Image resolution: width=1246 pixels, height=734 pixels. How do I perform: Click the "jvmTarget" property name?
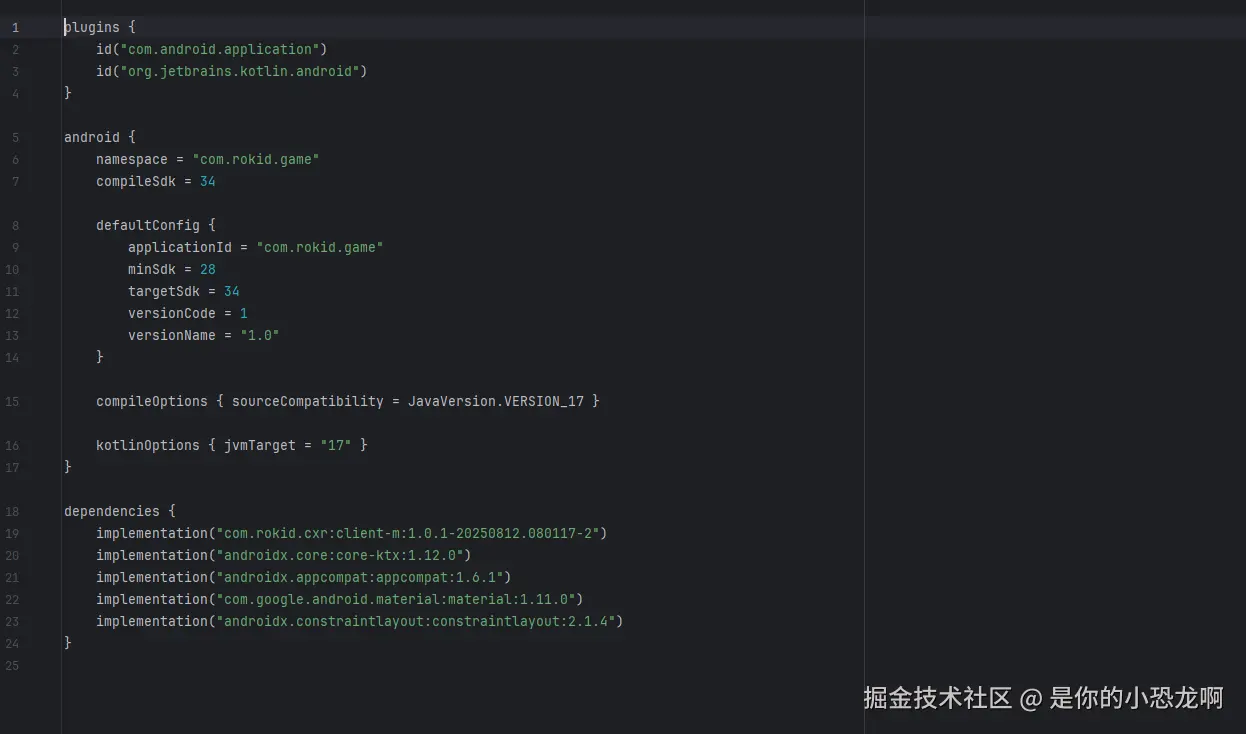[x=260, y=445]
